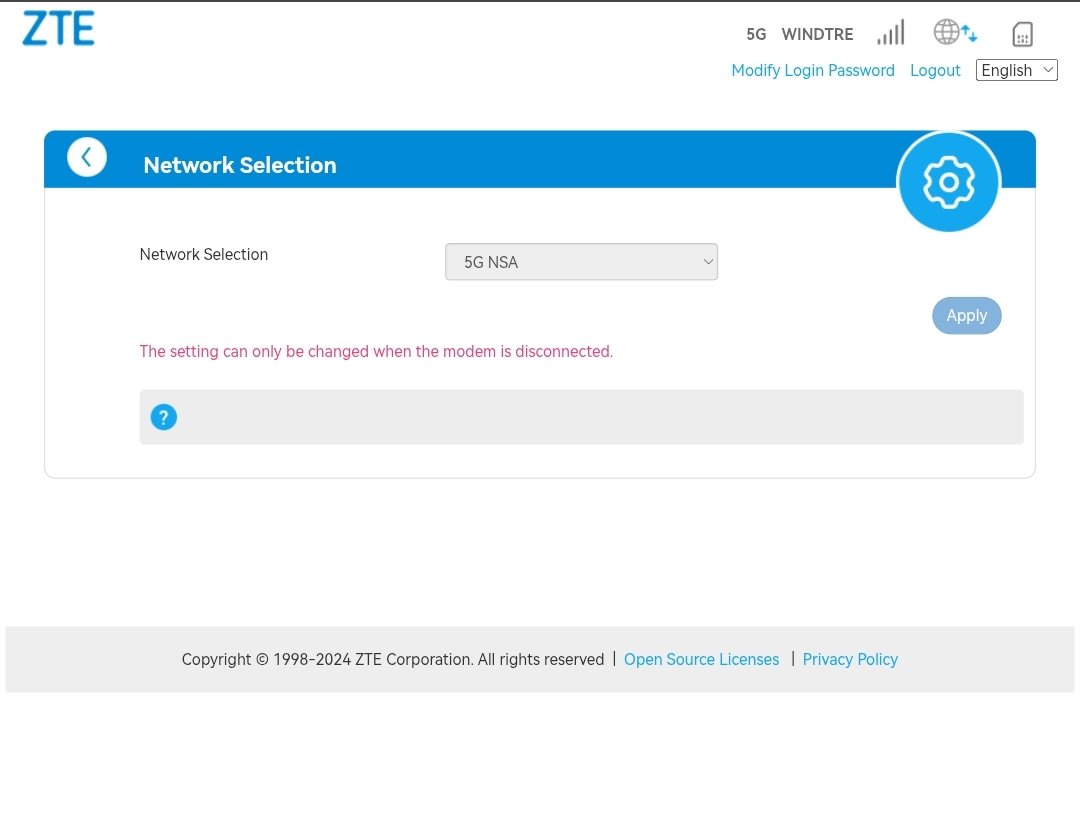Viewport: 1080px width, 813px height.
Task: Check the signal strength bars icon
Action: pyautogui.click(x=890, y=33)
